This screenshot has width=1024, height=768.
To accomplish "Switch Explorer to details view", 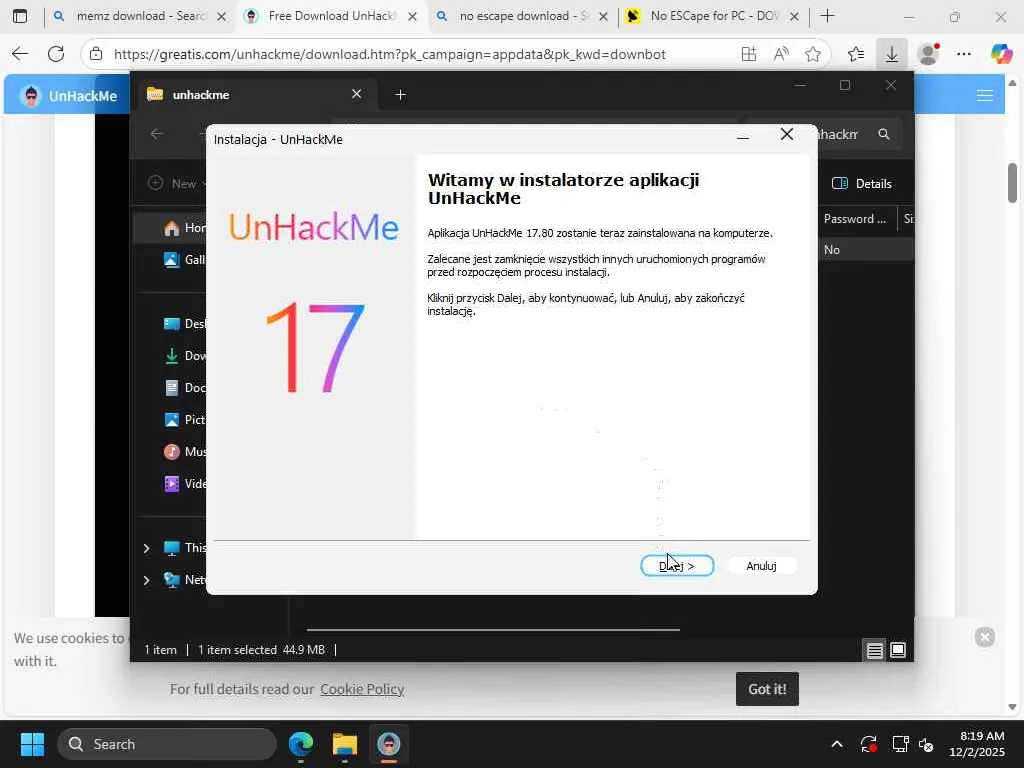I will point(874,650).
